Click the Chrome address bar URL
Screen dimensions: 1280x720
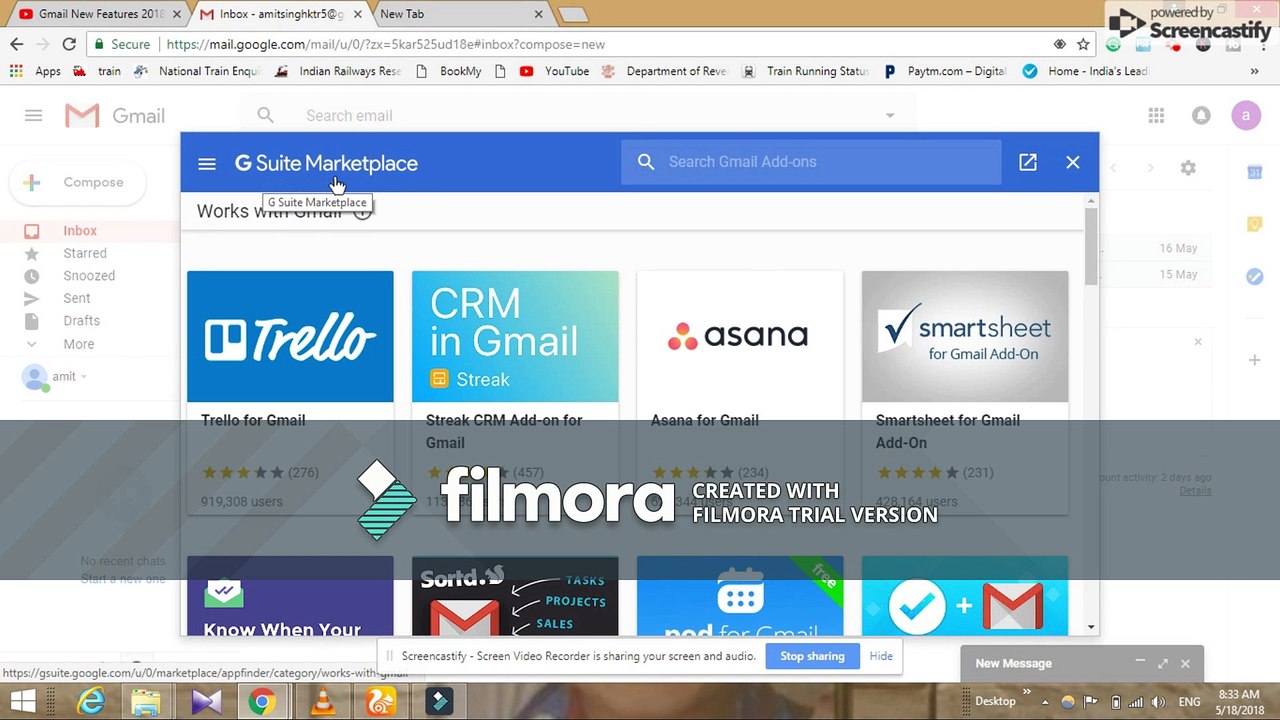(385, 44)
